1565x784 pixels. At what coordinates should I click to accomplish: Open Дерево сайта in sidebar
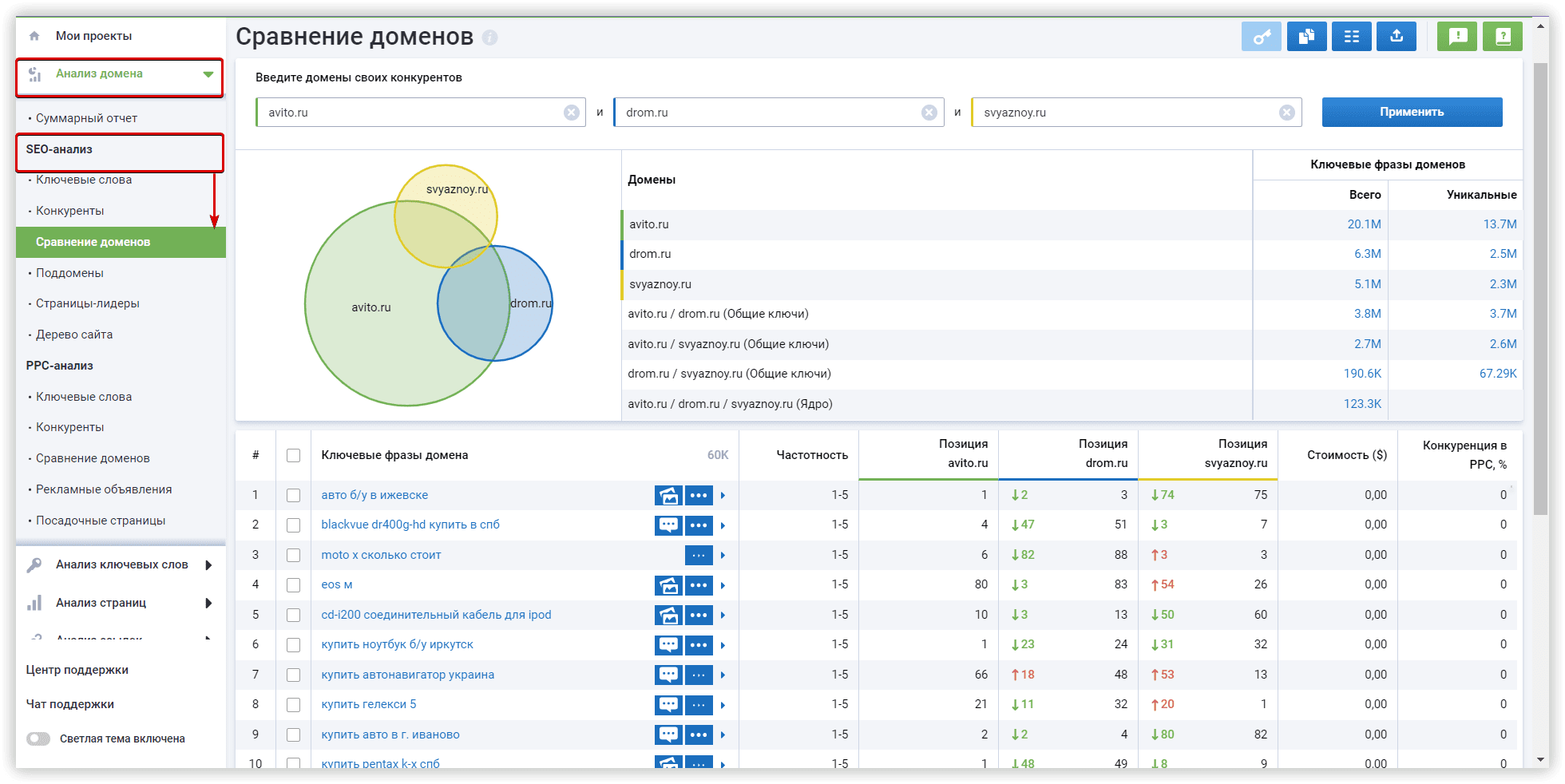(74, 335)
